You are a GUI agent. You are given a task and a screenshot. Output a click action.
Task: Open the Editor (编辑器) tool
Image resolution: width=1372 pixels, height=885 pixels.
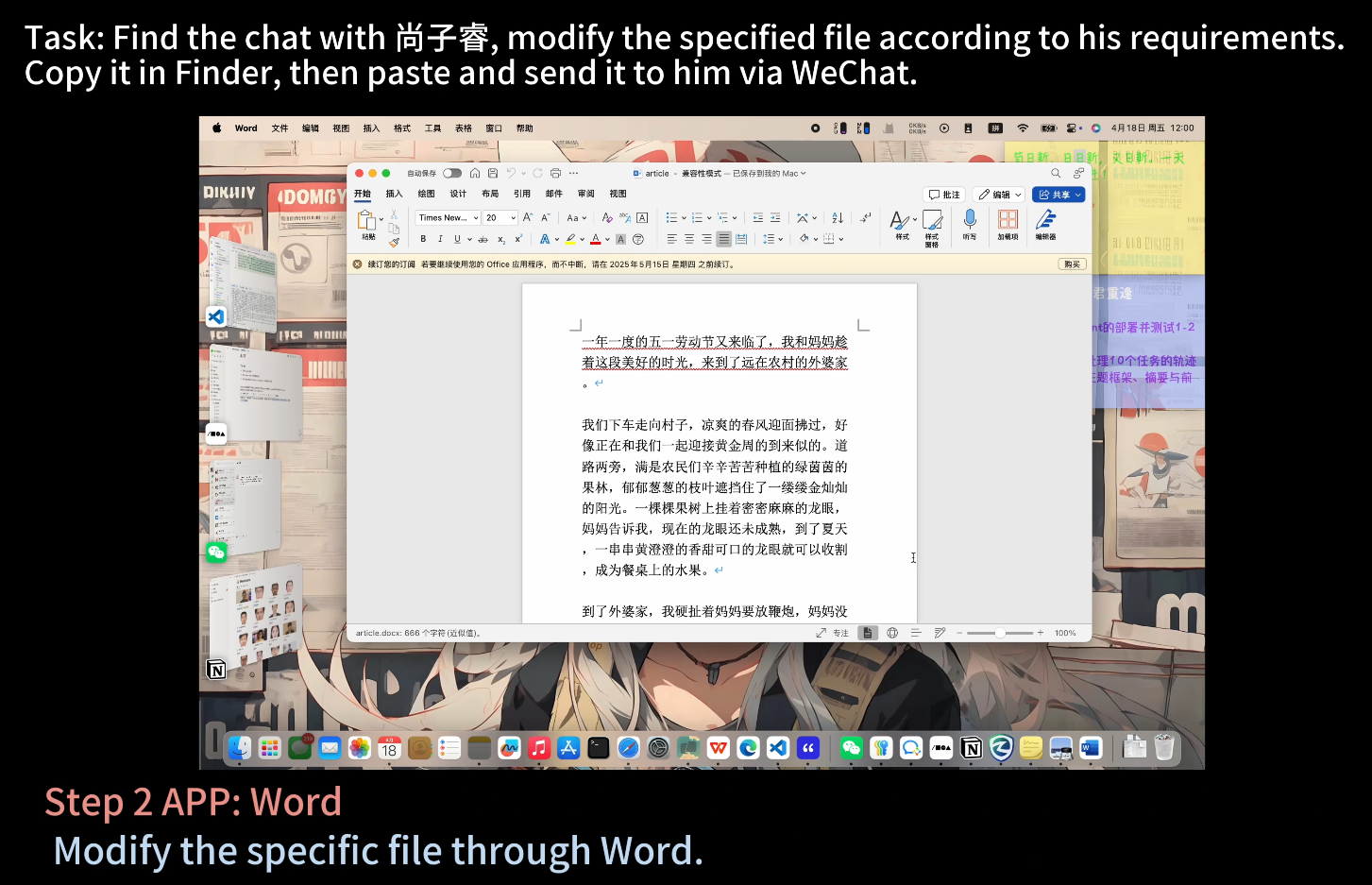click(x=1045, y=224)
